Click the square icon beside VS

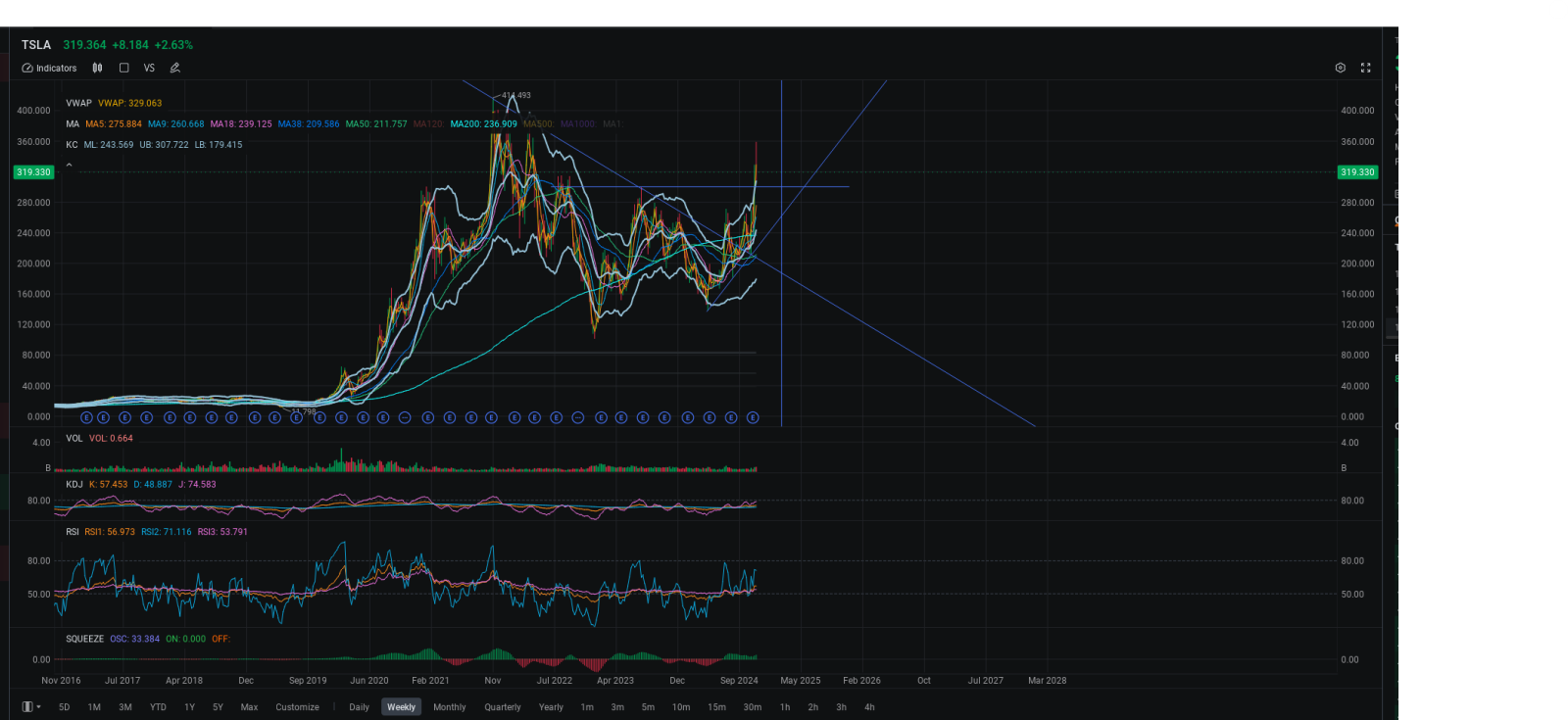124,69
